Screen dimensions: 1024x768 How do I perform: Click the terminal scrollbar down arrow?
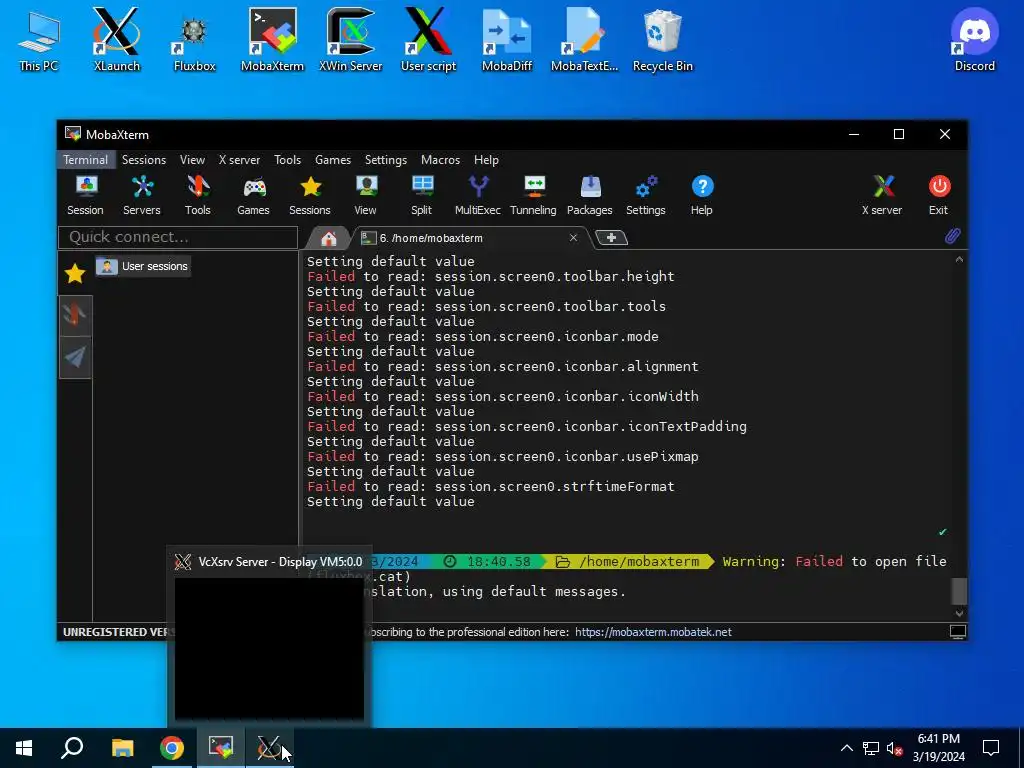[x=959, y=613]
